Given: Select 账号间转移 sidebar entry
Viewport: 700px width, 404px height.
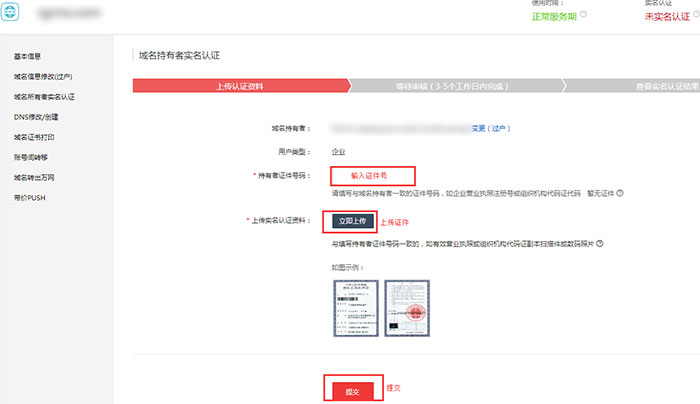Looking at the screenshot, I should 32,157.
